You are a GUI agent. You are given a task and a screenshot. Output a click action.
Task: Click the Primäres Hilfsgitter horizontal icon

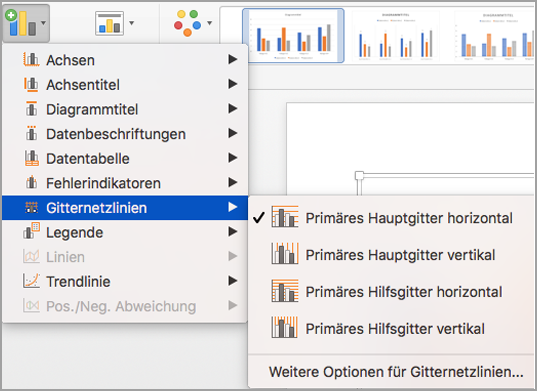tap(285, 291)
